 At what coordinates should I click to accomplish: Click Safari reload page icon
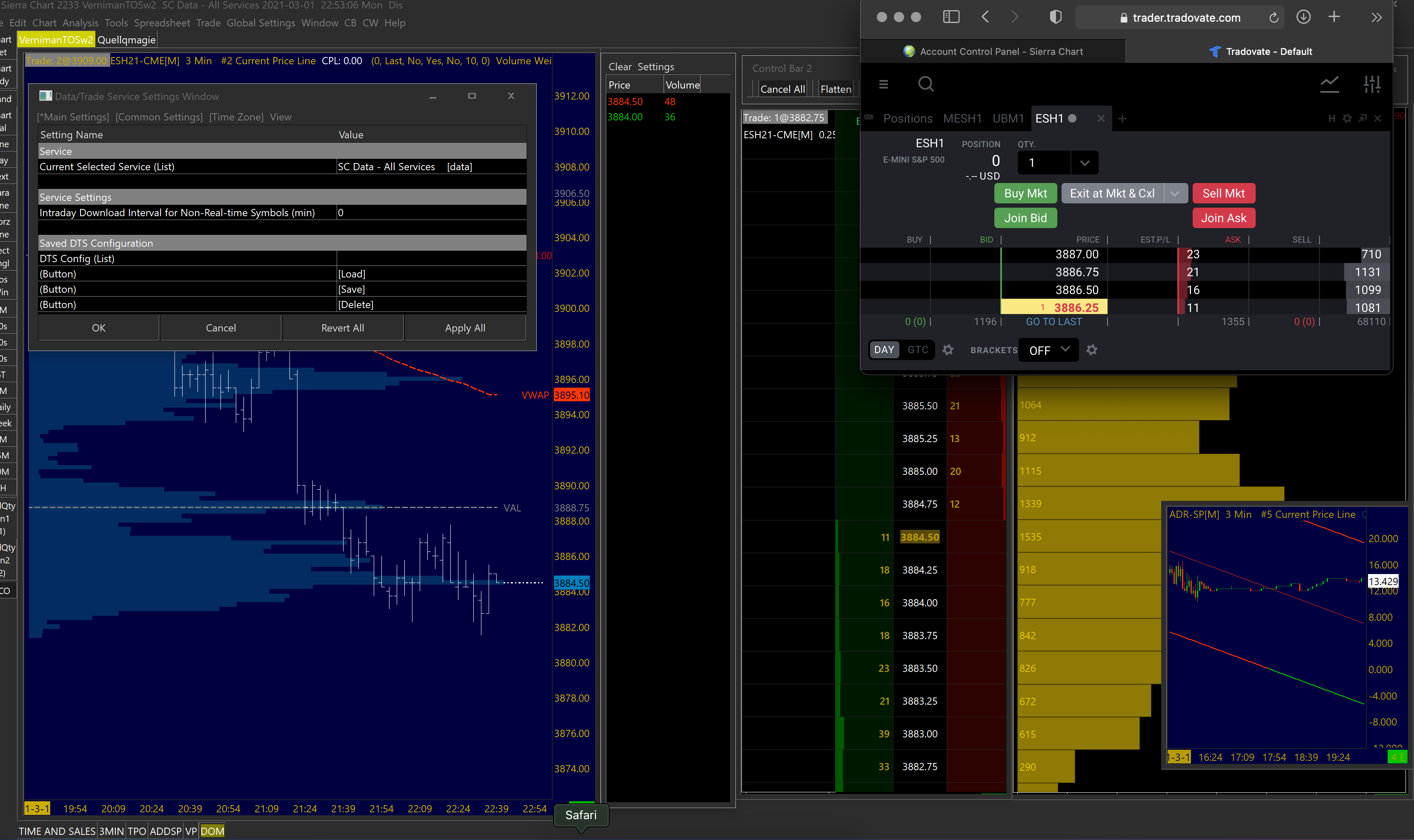(x=1273, y=17)
